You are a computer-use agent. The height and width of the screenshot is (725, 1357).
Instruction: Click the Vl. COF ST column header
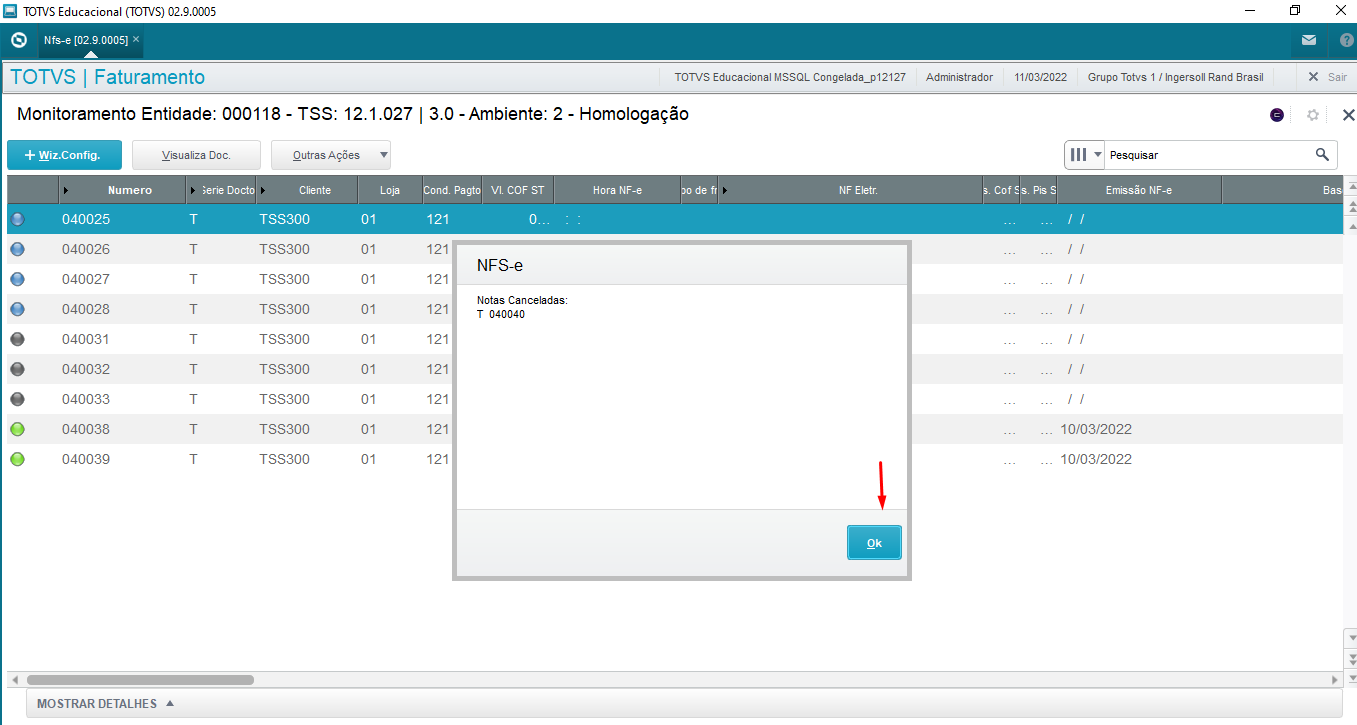coord(518,190)
